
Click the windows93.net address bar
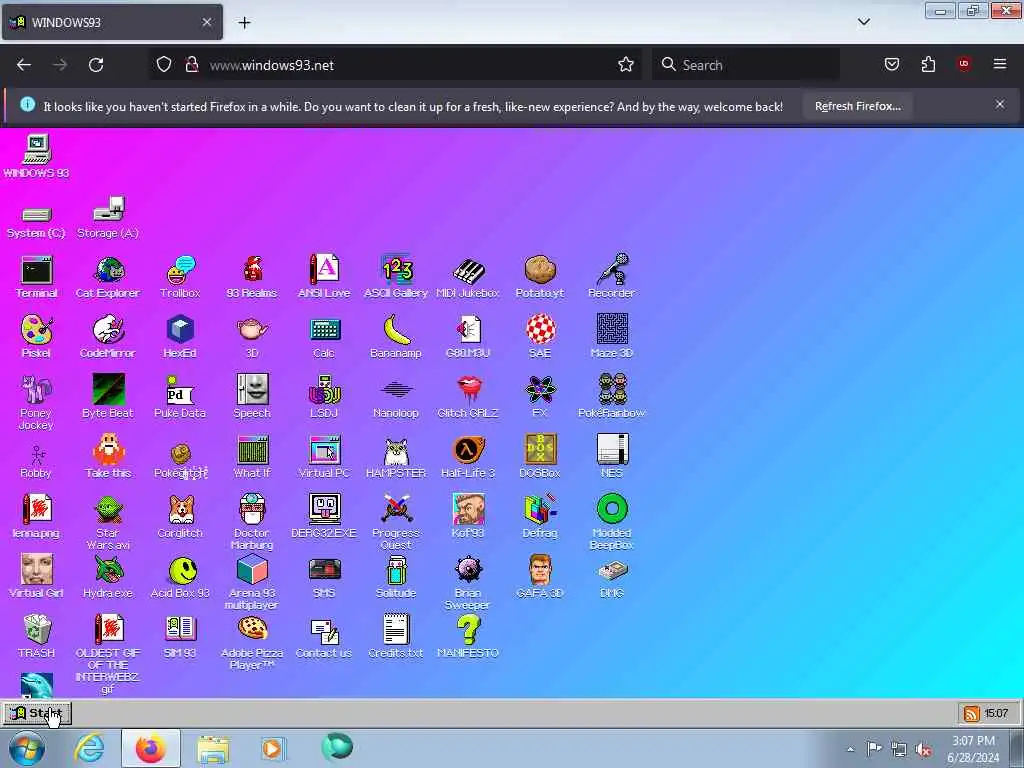coord(396,65)
